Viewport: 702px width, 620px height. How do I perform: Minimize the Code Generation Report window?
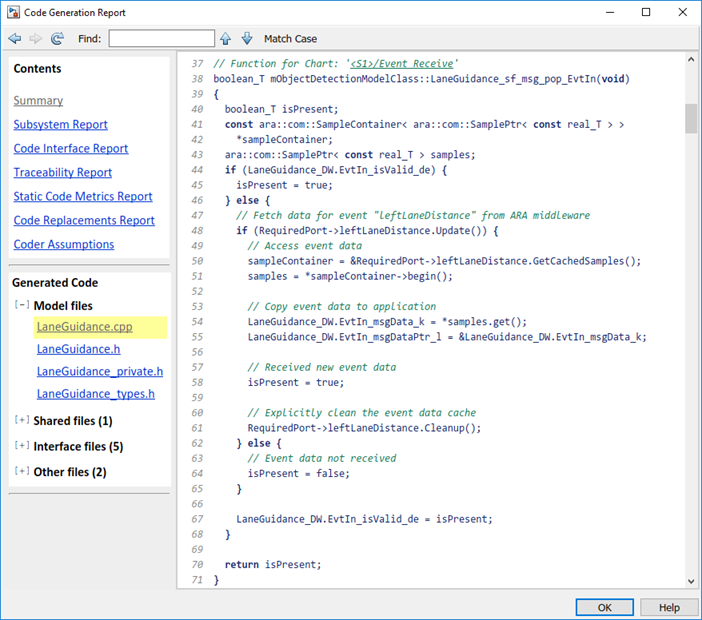[610, 12]
